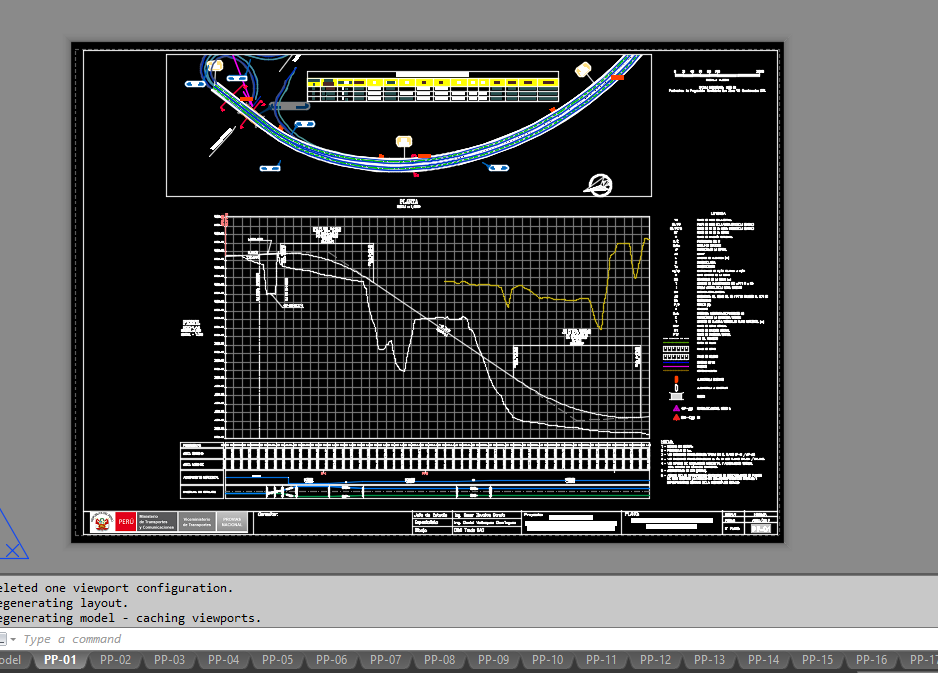The height and width of the screenshot is (673, 938).
Task: Open the PP-02 layout tab
Action: (115, 660)
